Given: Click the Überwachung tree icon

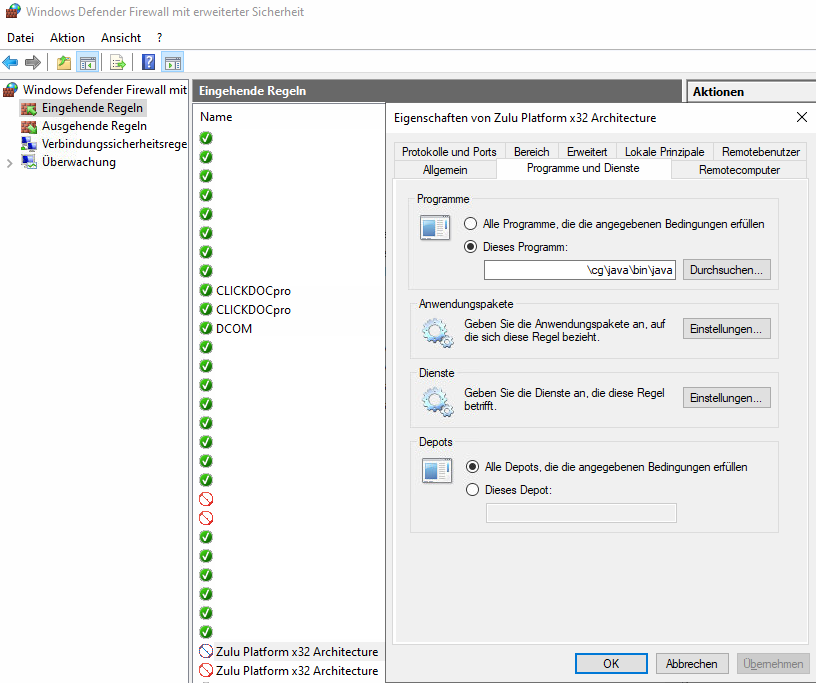Looking at the screenshot, I should click(x=29, y=162).
